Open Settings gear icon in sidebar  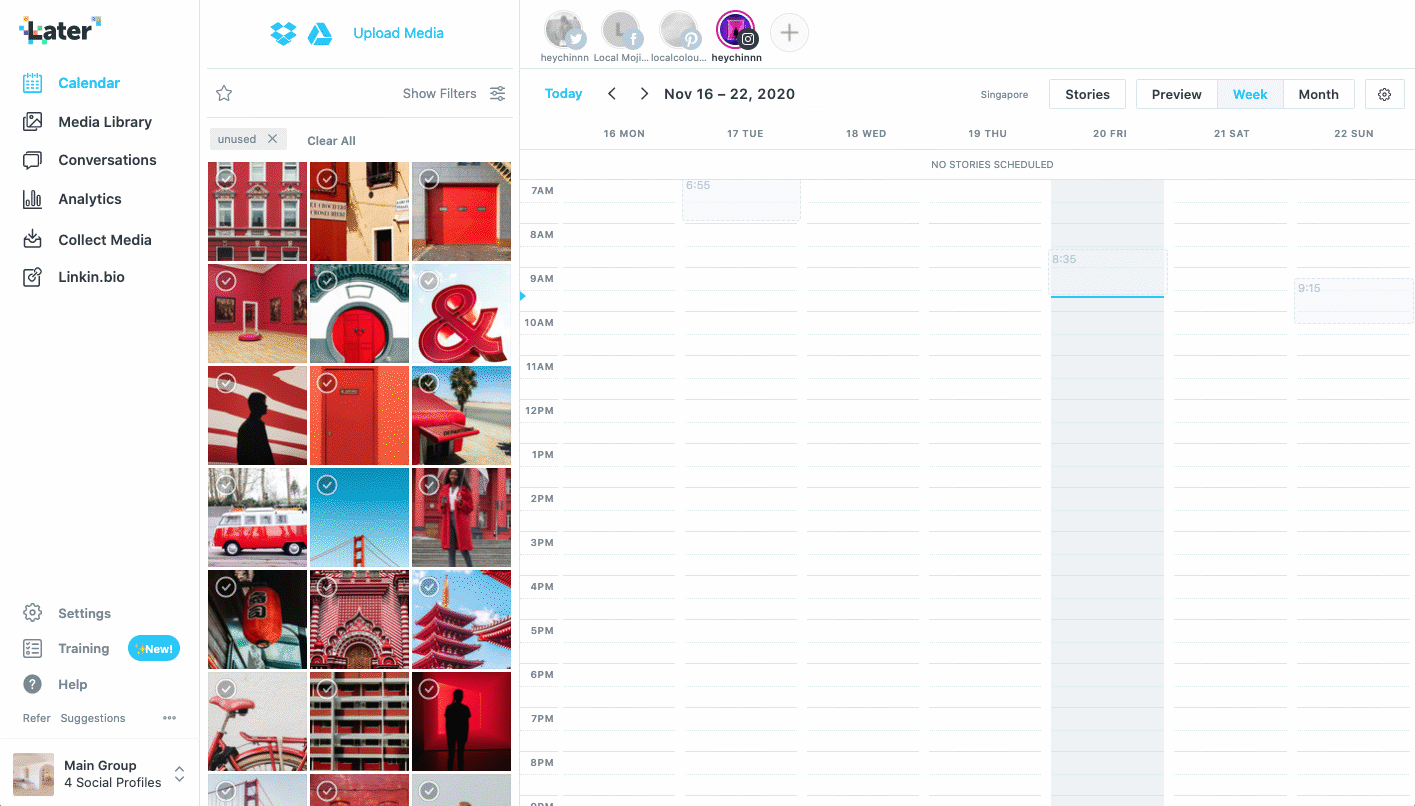point(33,613)
